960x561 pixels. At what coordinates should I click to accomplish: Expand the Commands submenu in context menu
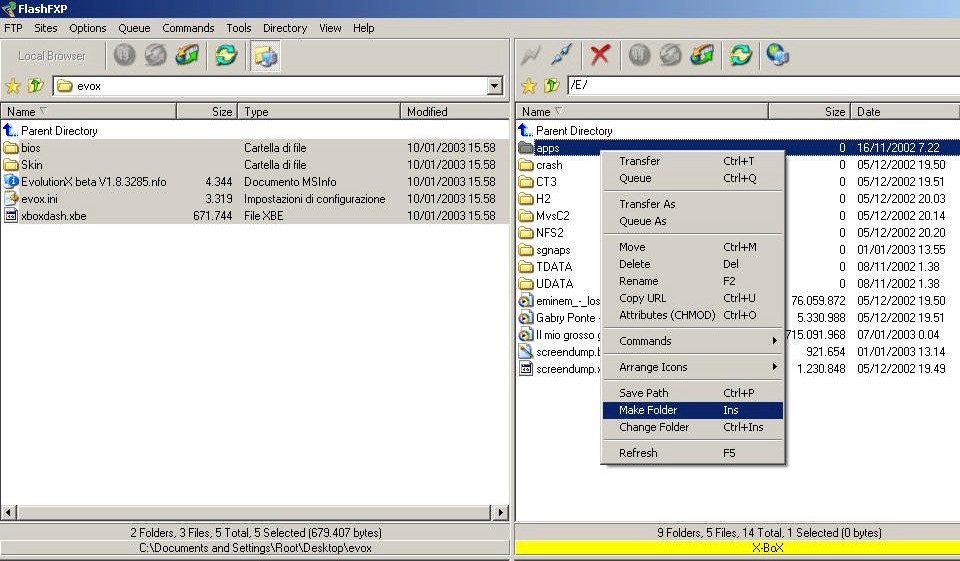pos(693,341)
